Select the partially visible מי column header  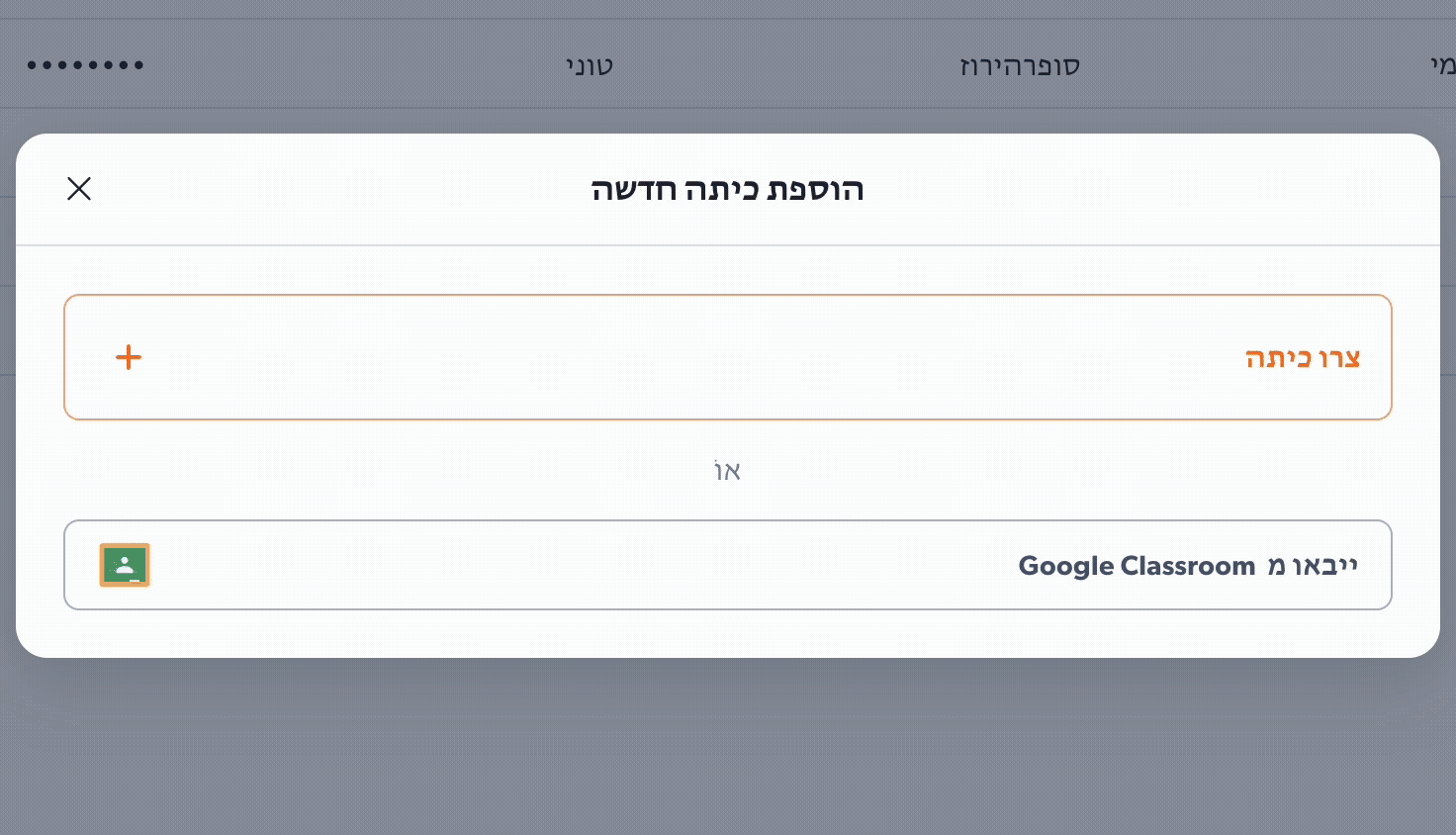coord(1442,65)
